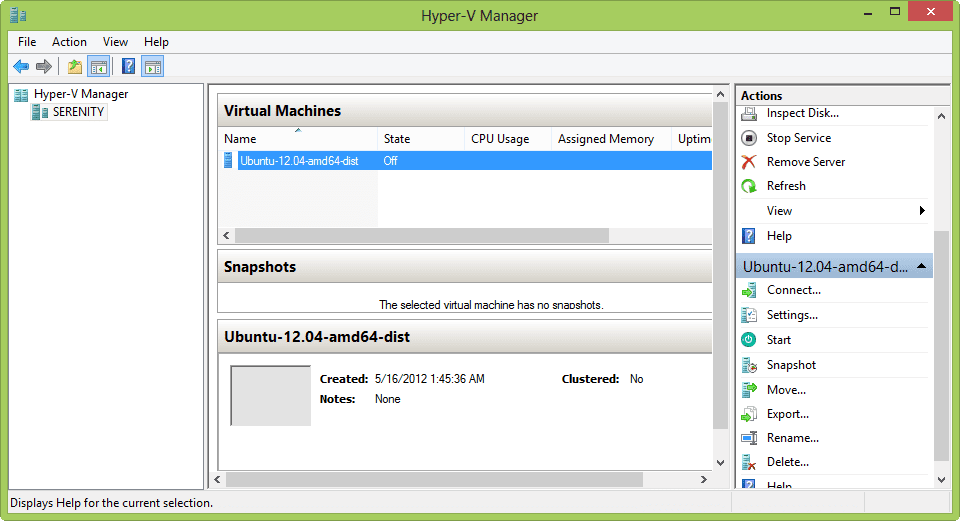Click Connect... action
Image resolution: width=960 pixels, height=521 pixels.
coord(793,290)
